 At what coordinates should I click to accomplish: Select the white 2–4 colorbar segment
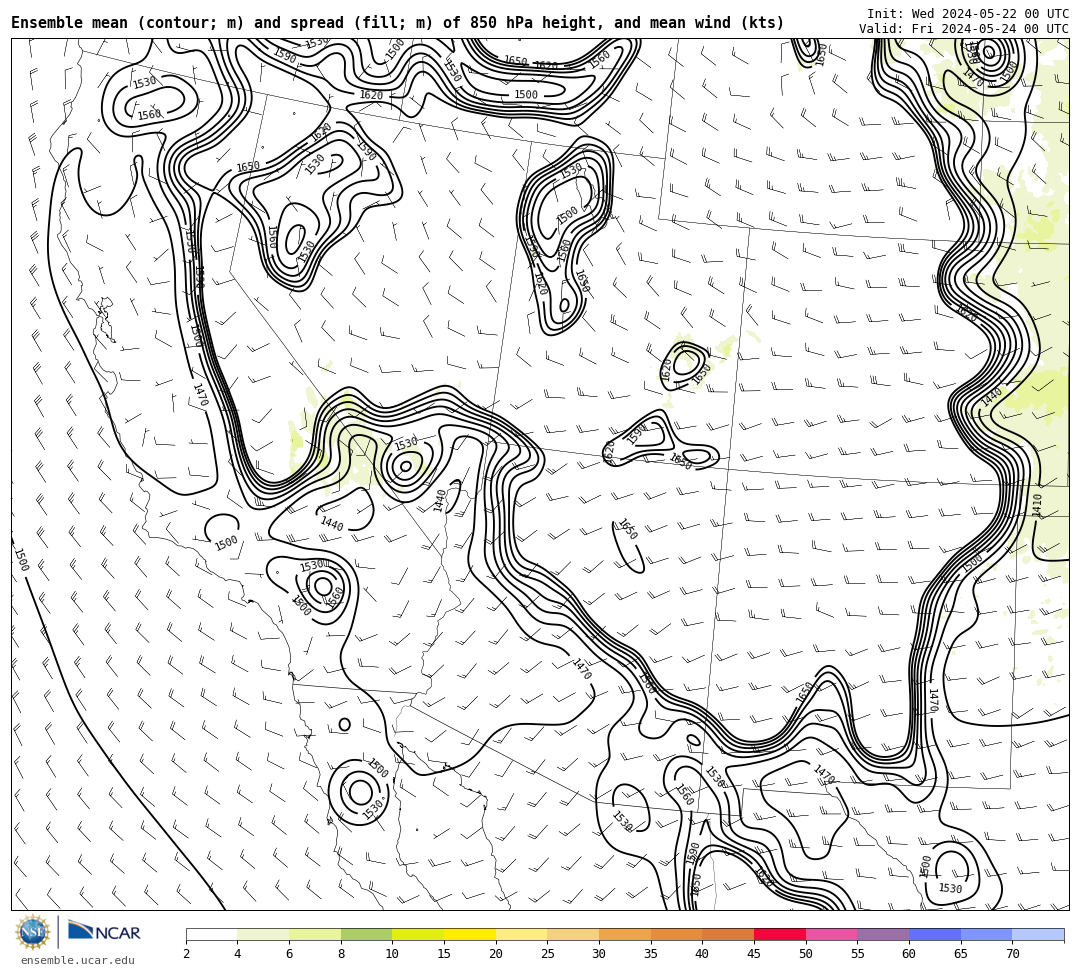coord(211,934)
